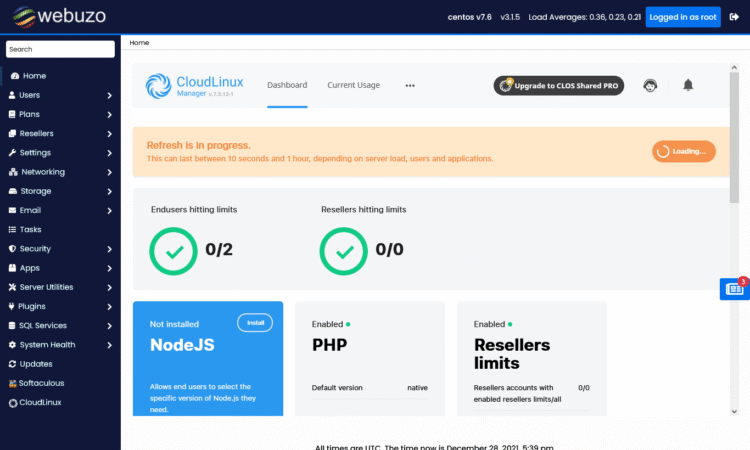The image size is (750, 450).
Task: Click the centos v7.6 label
Action: (469, 17)
